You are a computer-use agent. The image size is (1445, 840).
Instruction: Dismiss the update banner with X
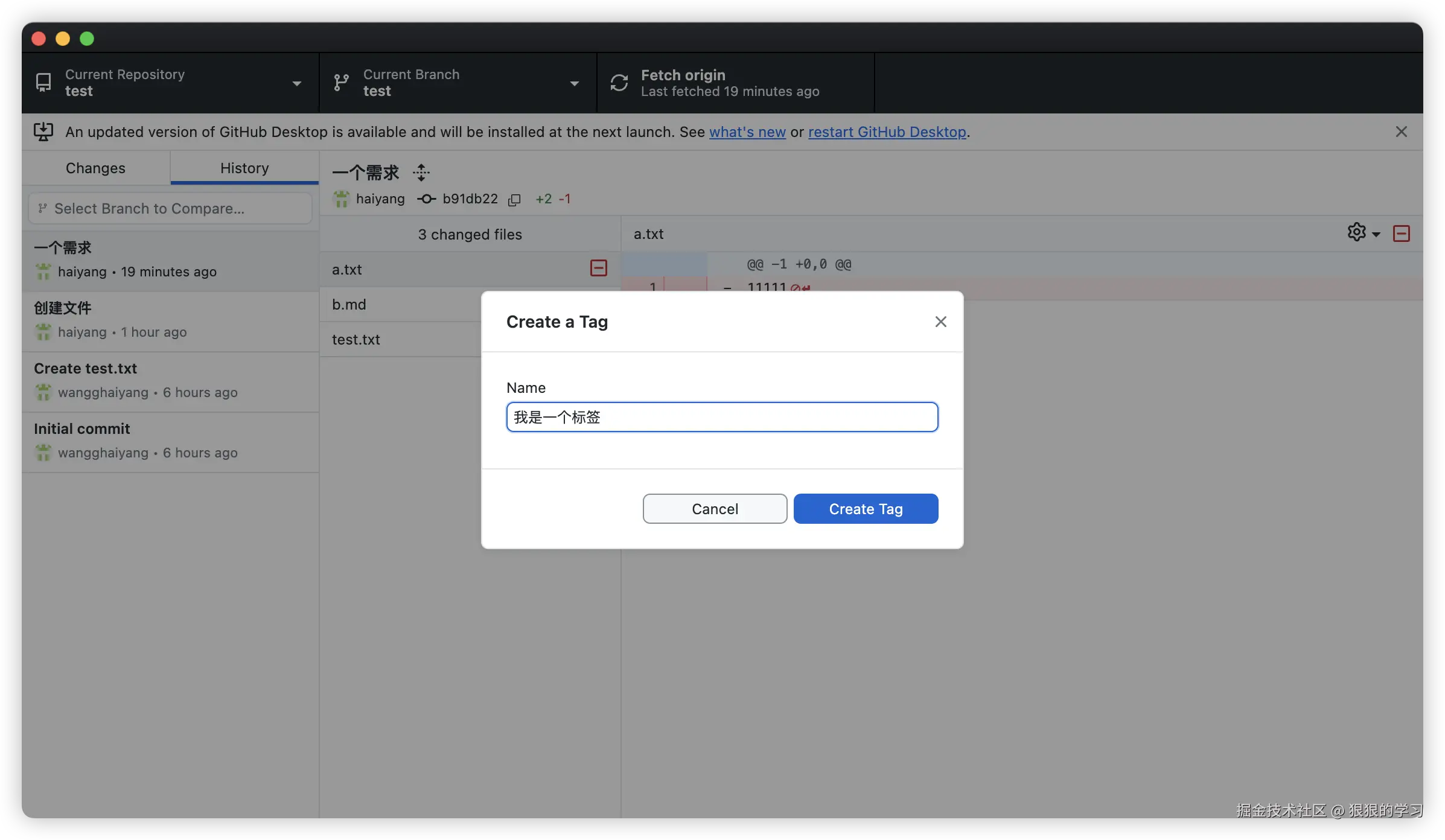pos(1401,132)
